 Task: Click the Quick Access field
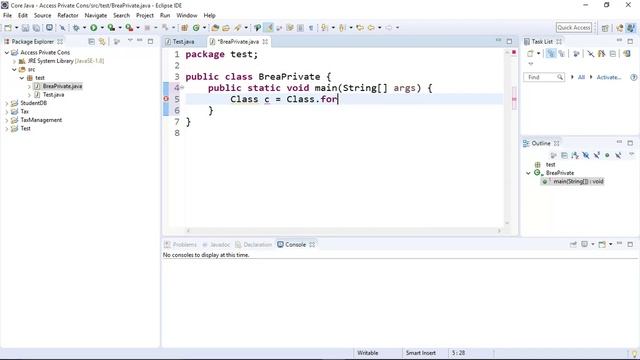573,27
